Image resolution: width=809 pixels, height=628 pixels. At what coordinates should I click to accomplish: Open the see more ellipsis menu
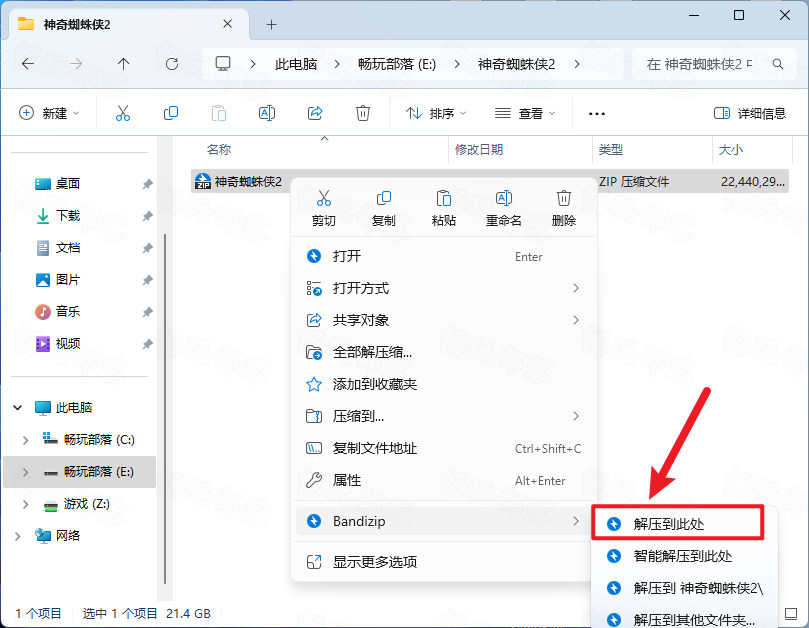[597, 114]
